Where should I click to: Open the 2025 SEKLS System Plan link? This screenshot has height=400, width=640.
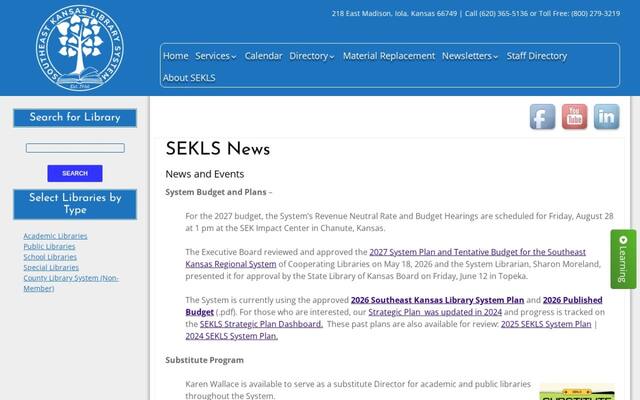(x=546, y=324)
